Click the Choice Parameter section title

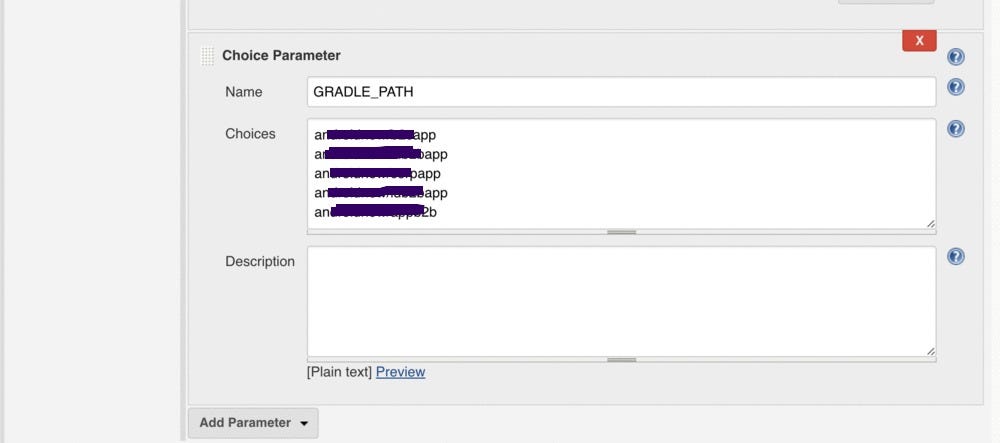coord(281,56)
